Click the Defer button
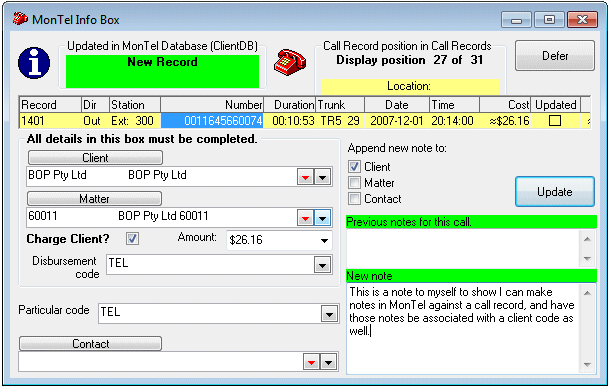610x388 pixels. (x=555, y=56)
